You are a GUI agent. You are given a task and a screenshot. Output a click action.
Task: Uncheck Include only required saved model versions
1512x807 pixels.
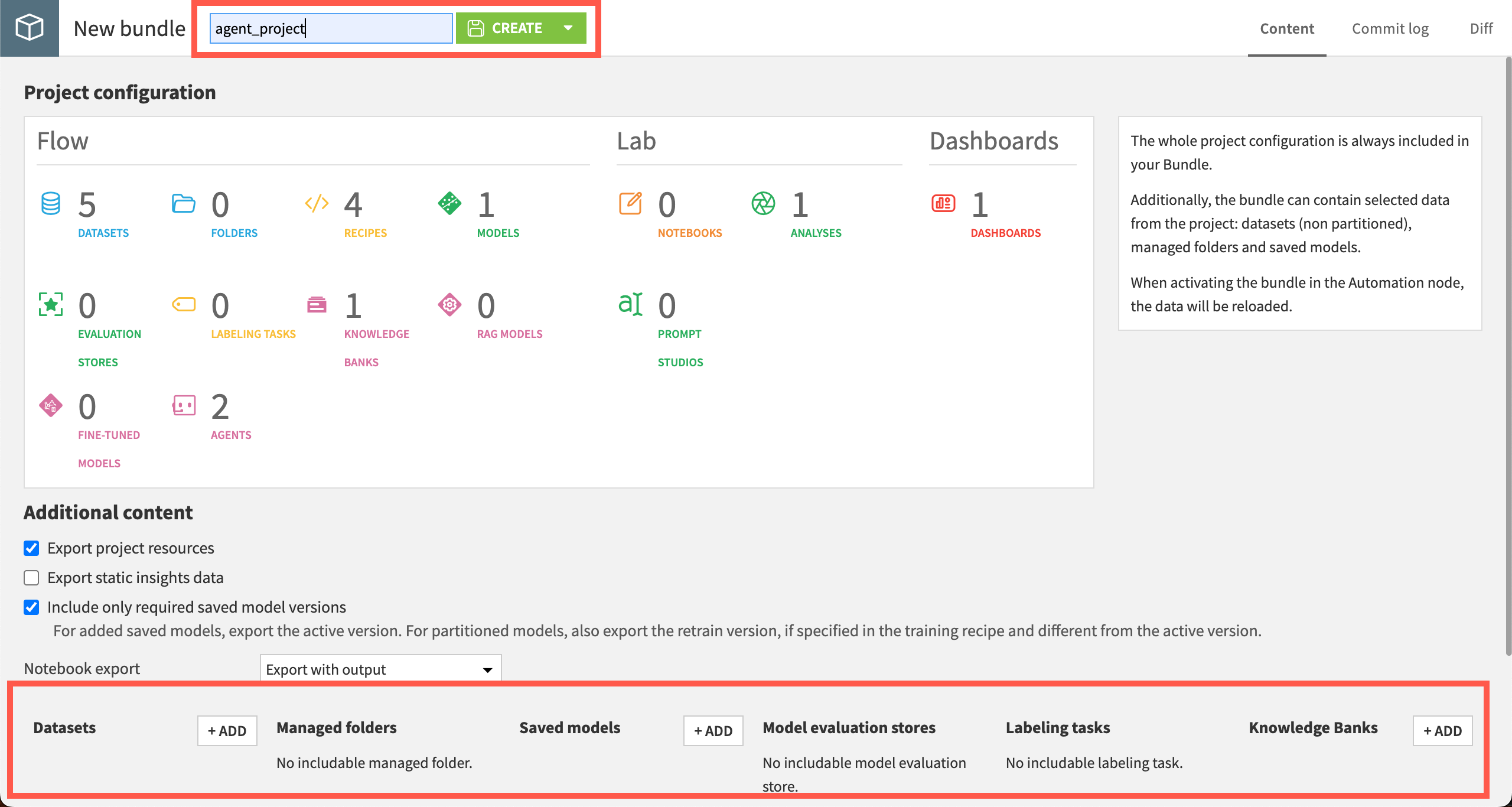pos(31,607)
